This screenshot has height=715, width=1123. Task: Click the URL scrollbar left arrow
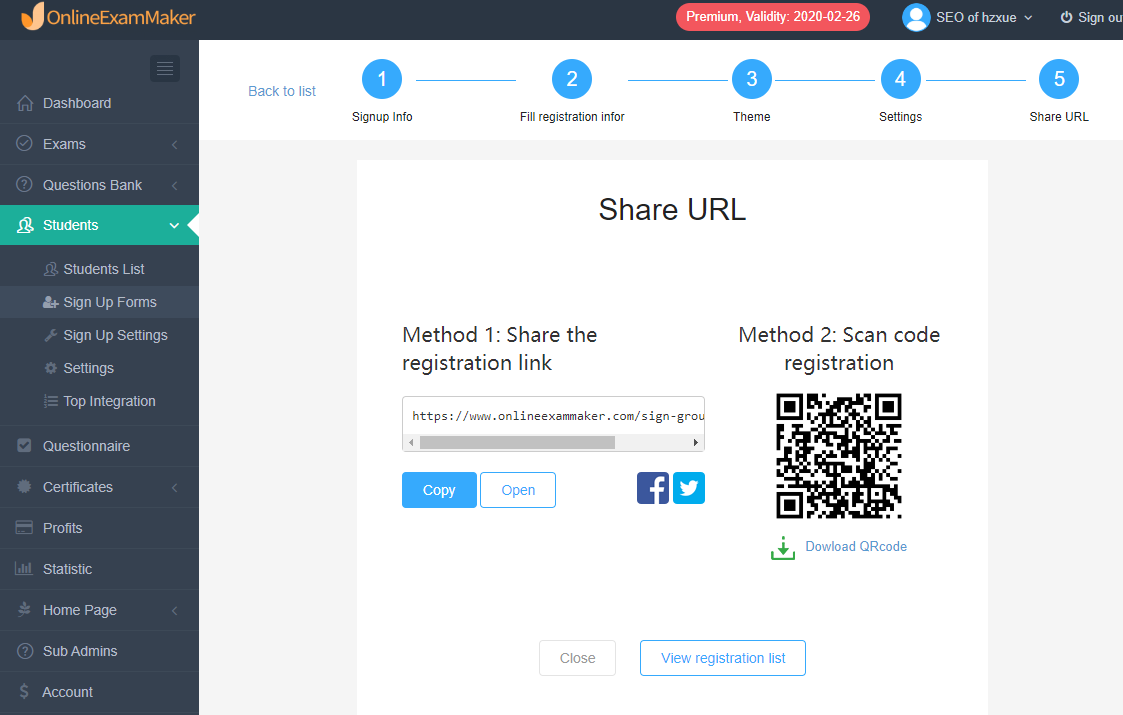coord(411,443)
